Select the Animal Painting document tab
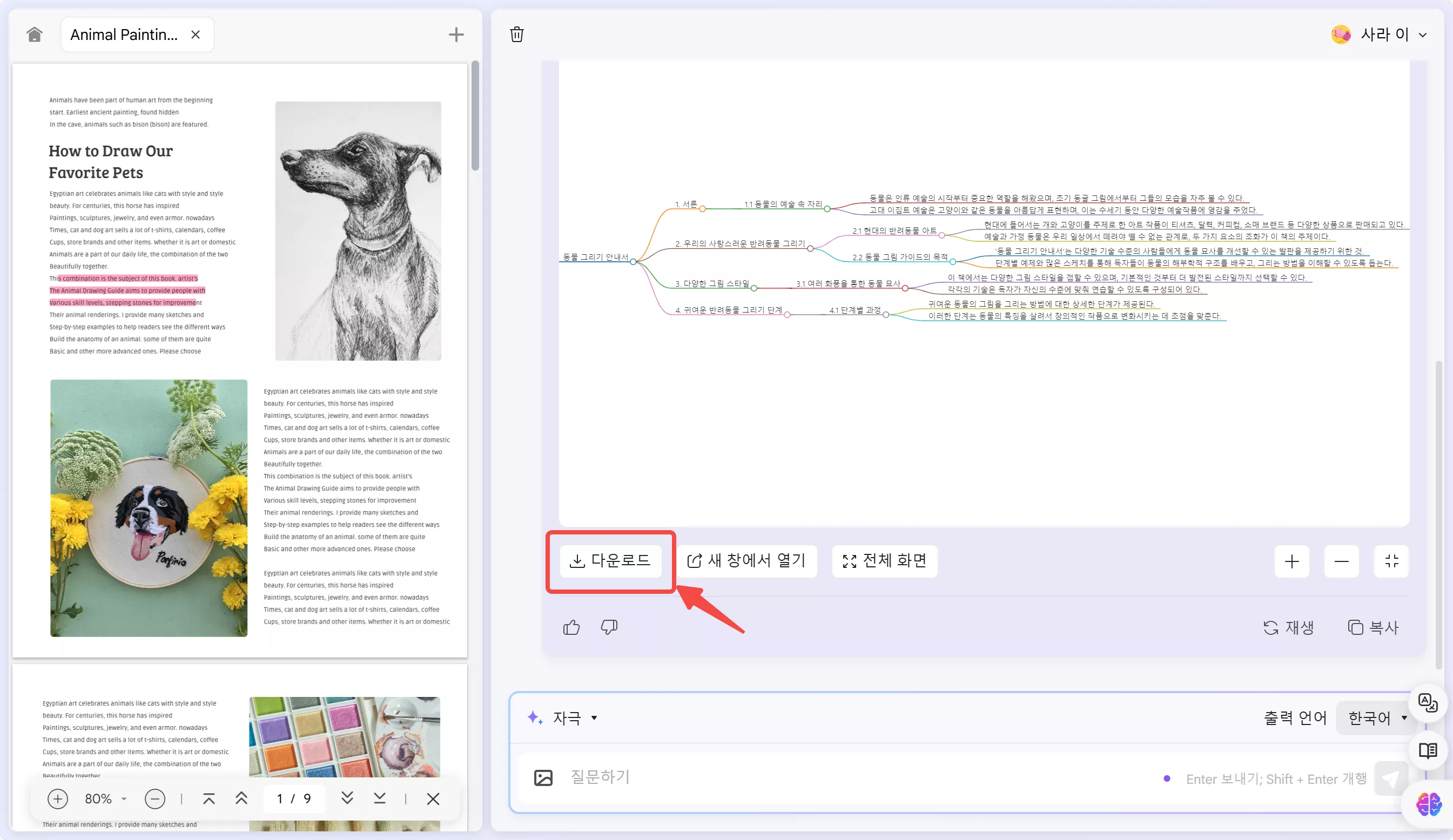 pos(137,35)
